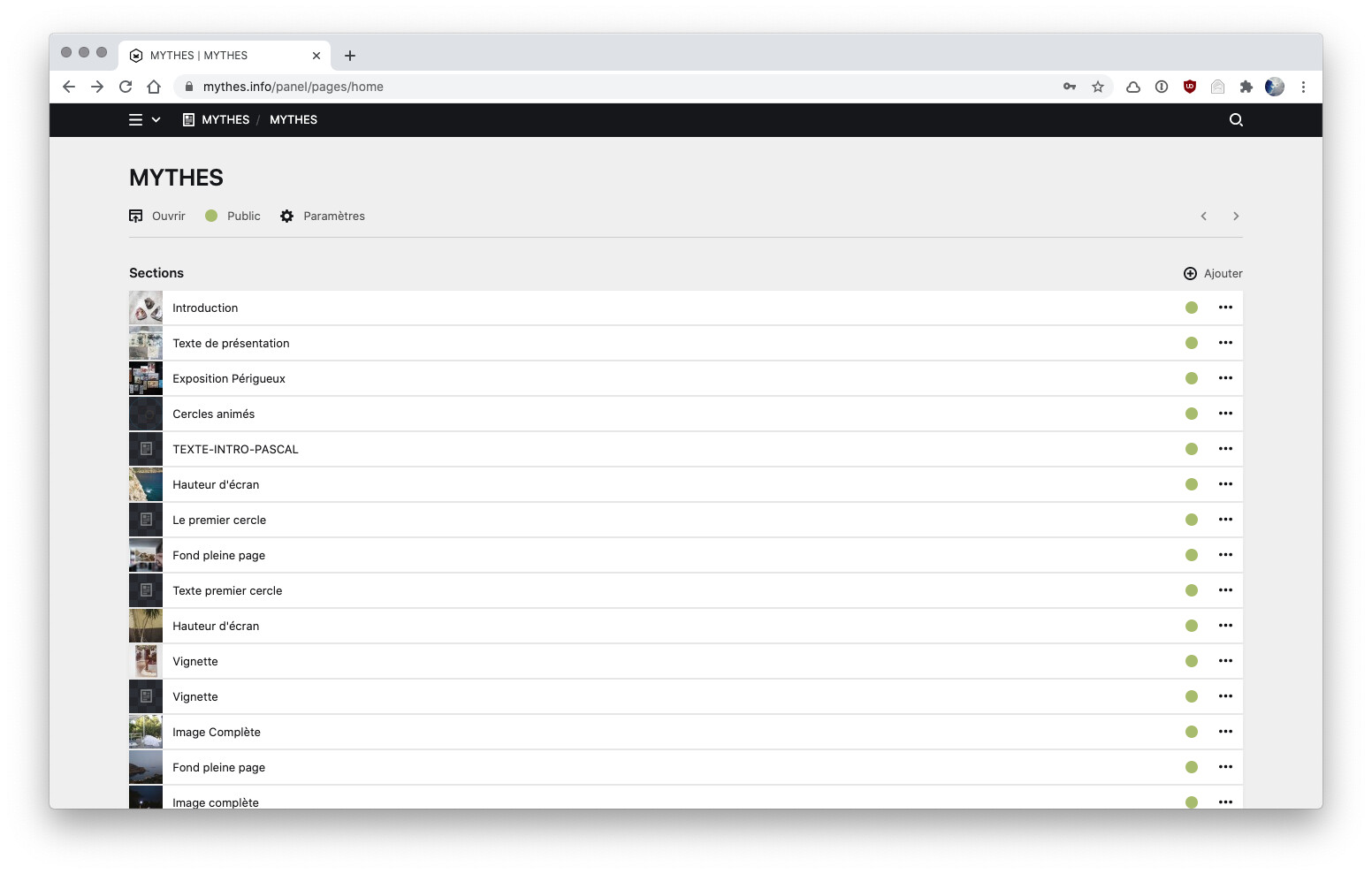This screenshot has height=874, width=1372.
Task: Bookmark this page with the star
Action: (1098, 87)
